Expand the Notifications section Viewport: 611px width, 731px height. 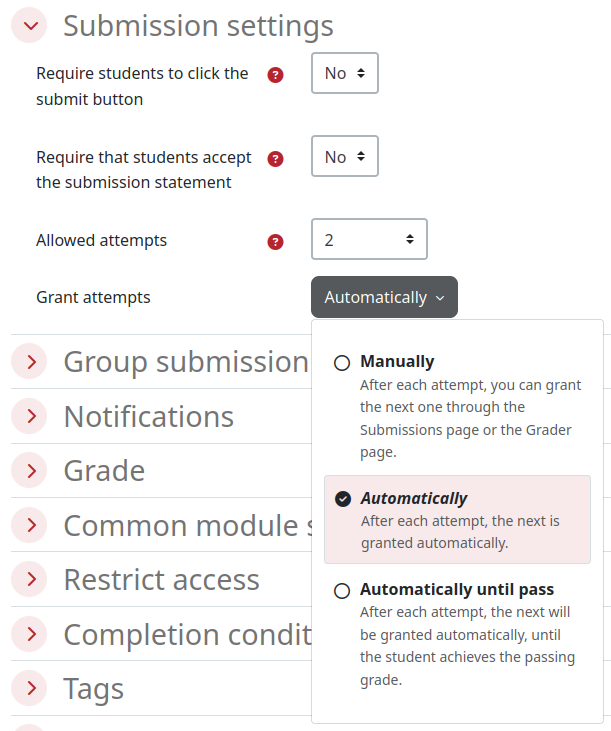pyautogui.click(x=31, y=416)
